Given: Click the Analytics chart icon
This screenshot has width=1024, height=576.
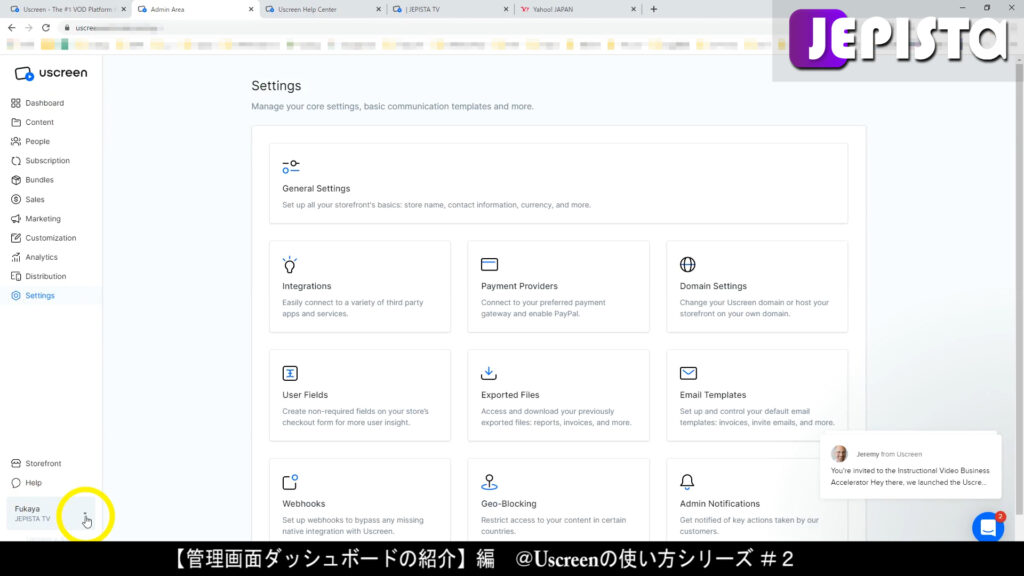Looking at the screenshot, I should point(16,257).
